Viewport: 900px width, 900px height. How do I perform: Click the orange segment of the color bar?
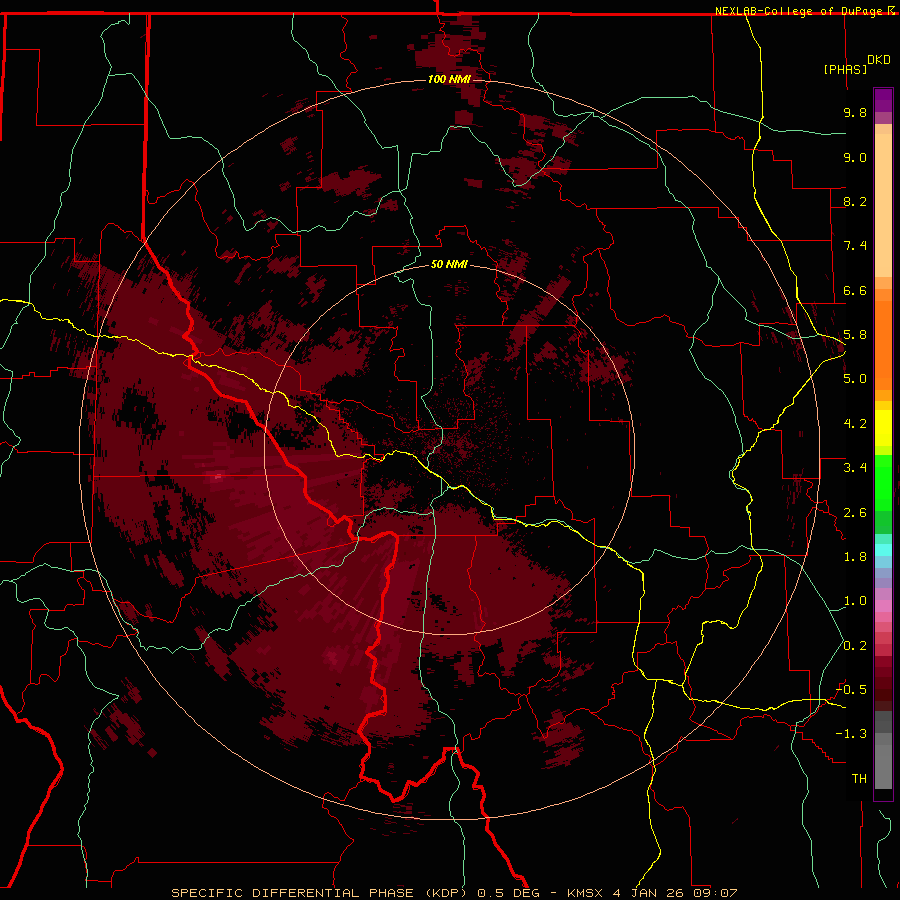tap(883, 344)
